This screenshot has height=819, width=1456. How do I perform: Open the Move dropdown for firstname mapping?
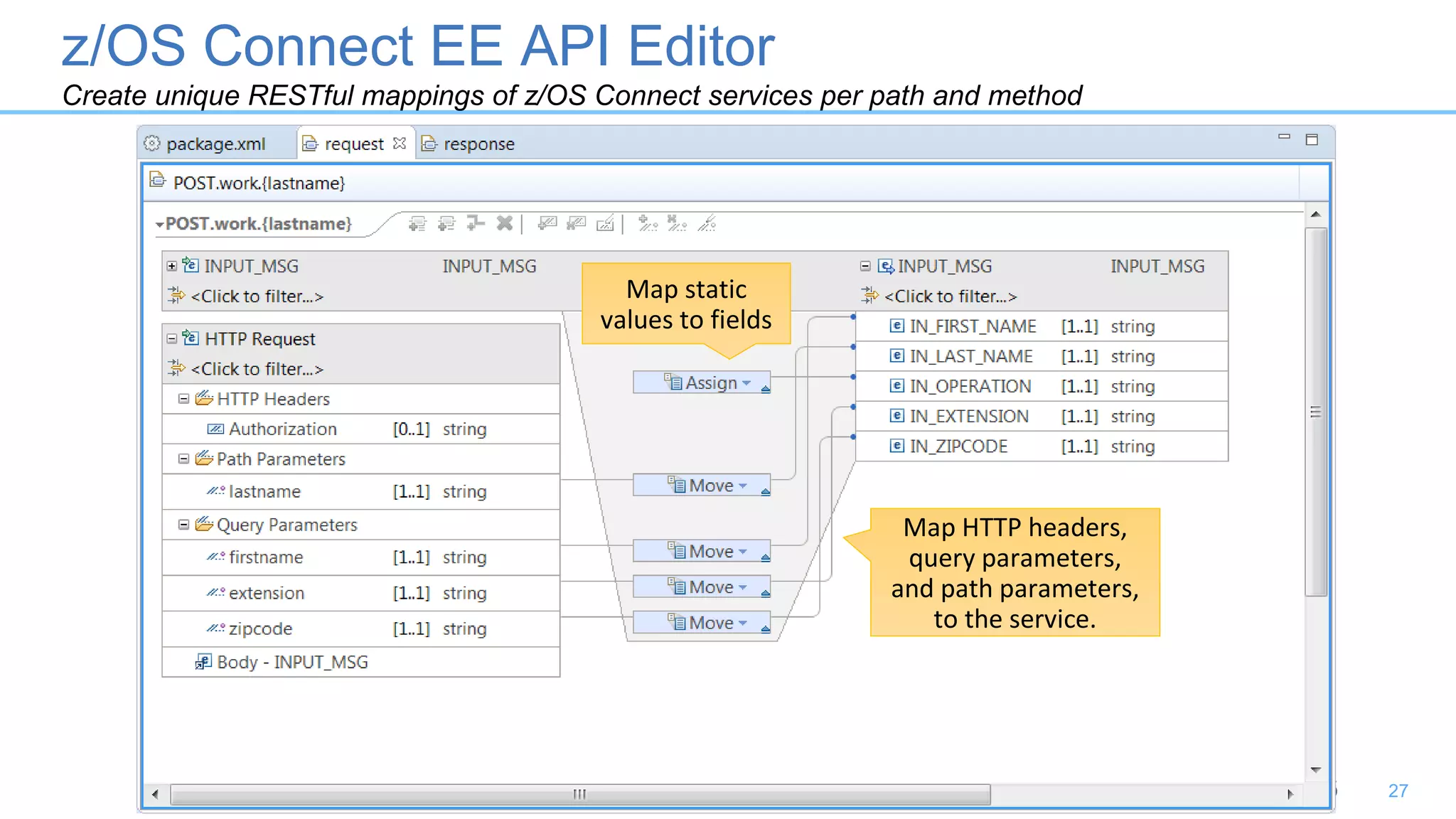(743, 551)
